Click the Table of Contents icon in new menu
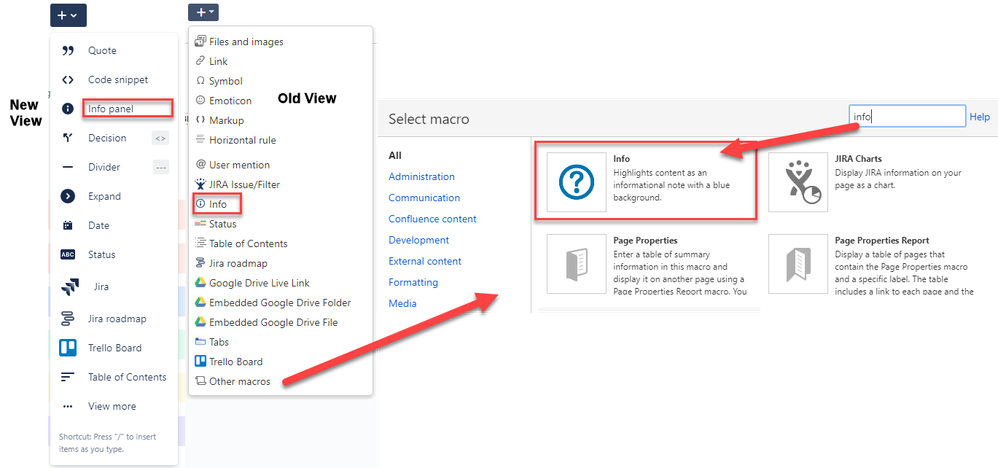 coord(67,378)
